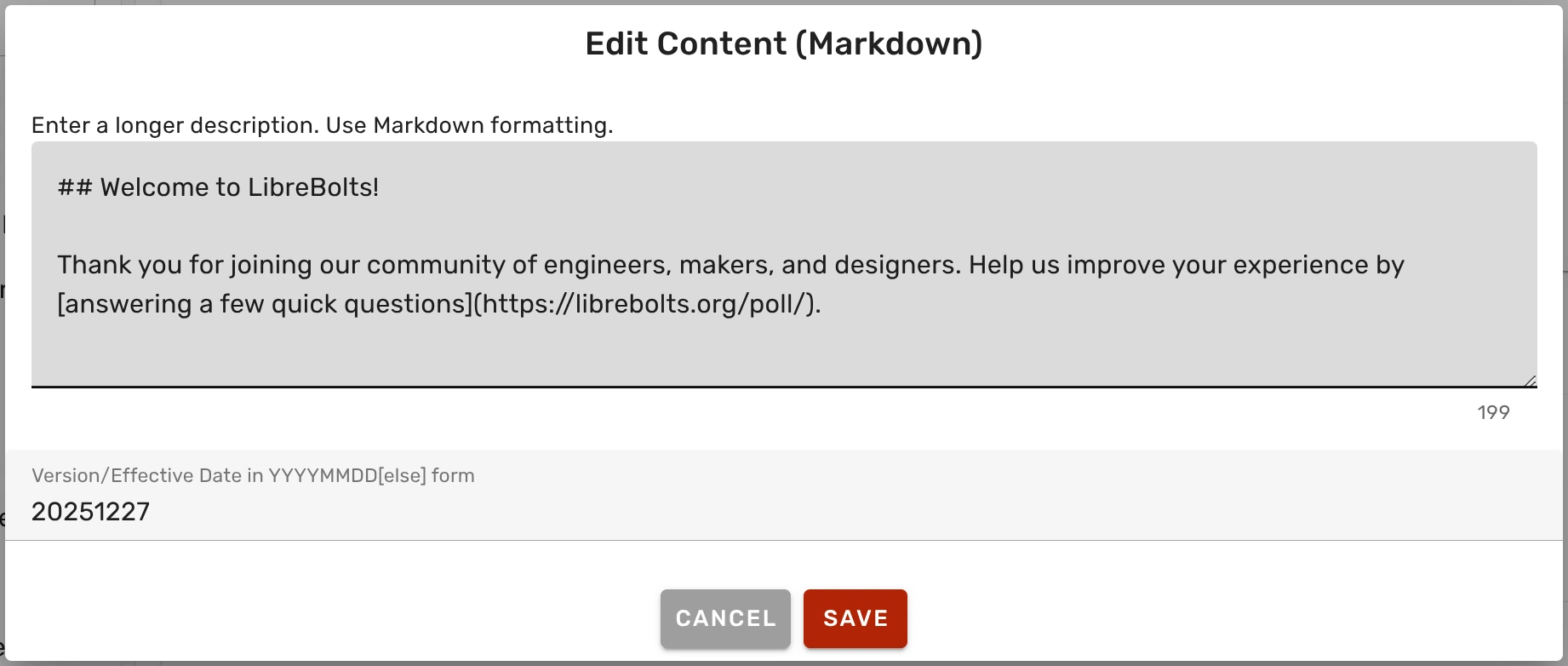Screen dimensions: 1568x666
Task: Click the 'Edit Content (Markdown)' dialog title
Action: pos(783,44)
